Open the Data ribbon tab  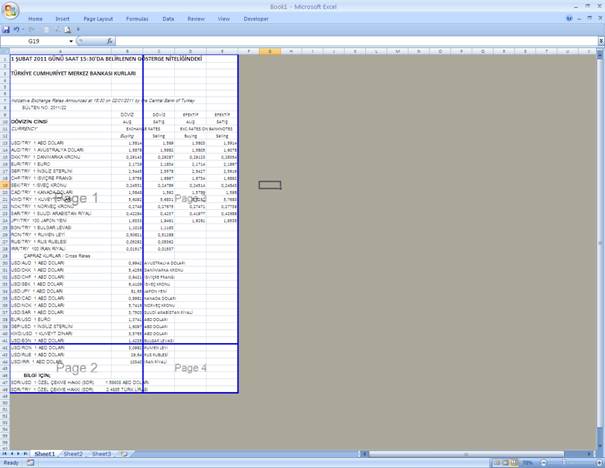point(168,19)
